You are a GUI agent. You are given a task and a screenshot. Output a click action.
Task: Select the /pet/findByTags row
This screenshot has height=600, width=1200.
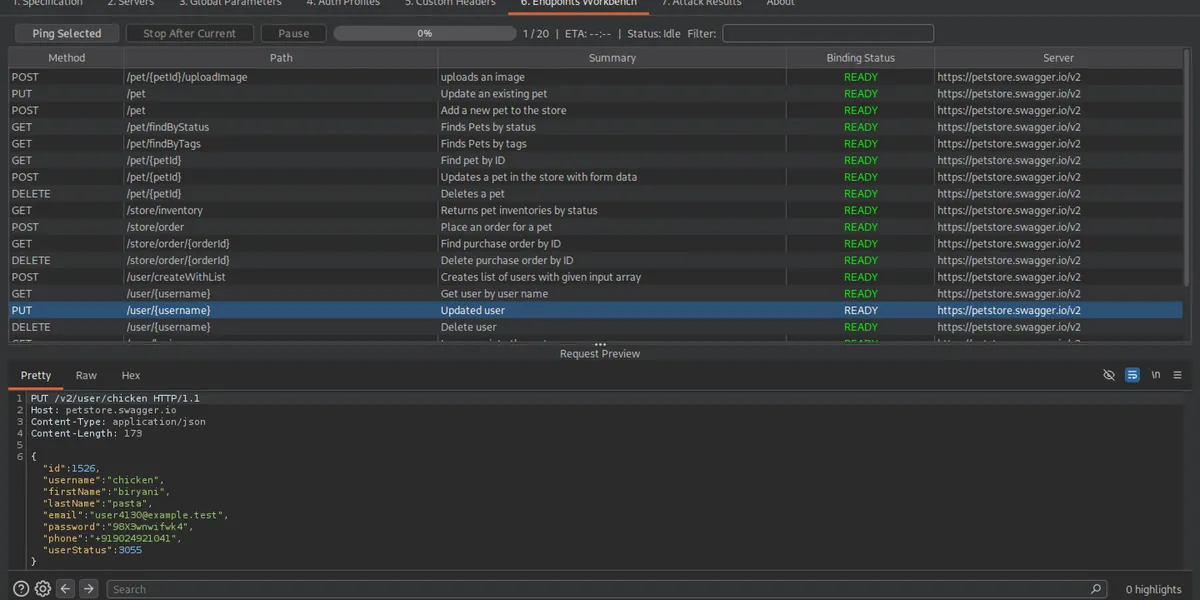tap(596, 144)
